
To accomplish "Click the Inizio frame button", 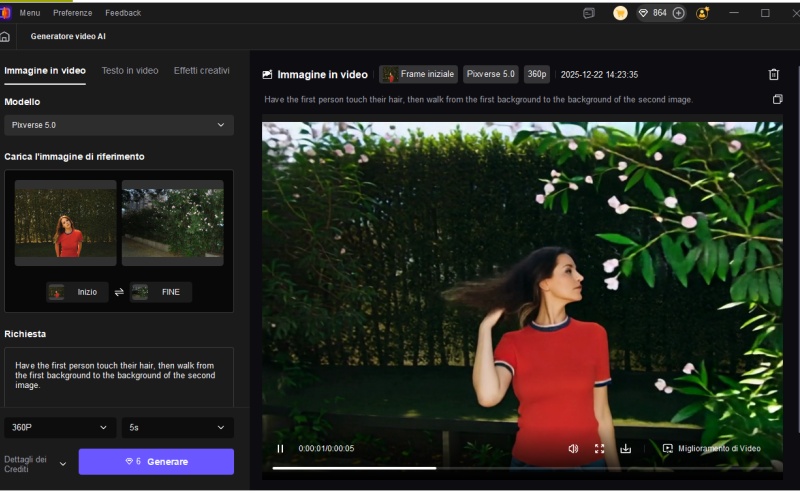I will click(x=77, y=292).
